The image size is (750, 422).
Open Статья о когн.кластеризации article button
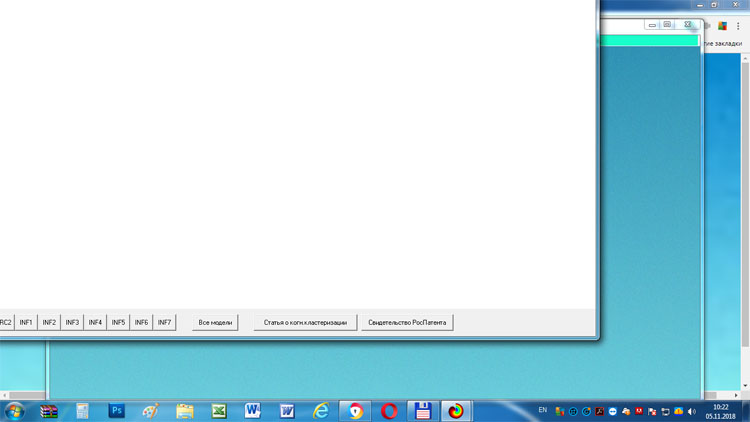pyautogui.click(x=305, y=322)
